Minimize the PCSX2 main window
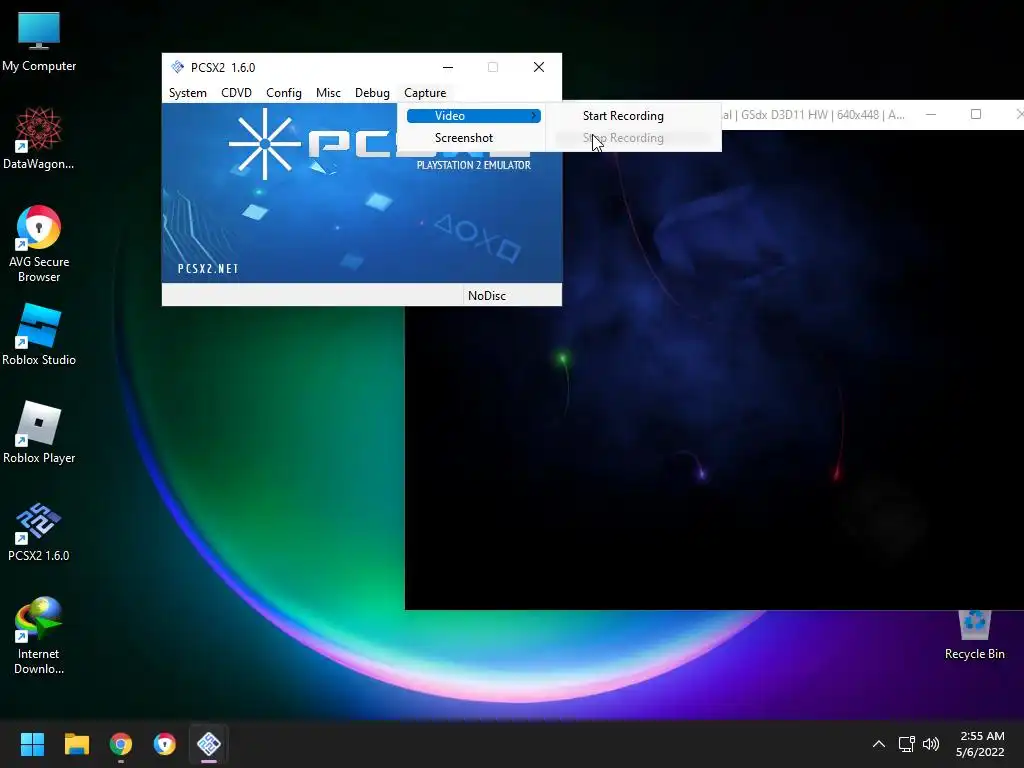This screenshot has width=1024, height=768. [448, 67]
